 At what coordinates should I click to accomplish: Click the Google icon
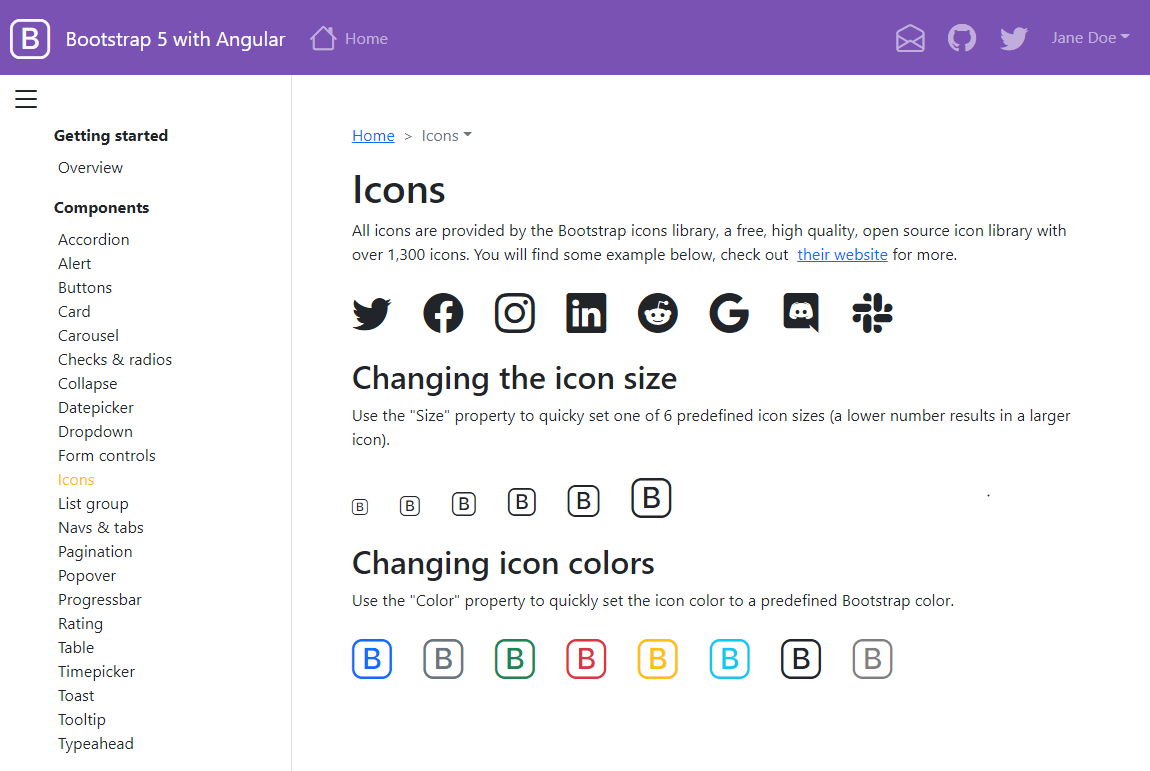(729, 313)
